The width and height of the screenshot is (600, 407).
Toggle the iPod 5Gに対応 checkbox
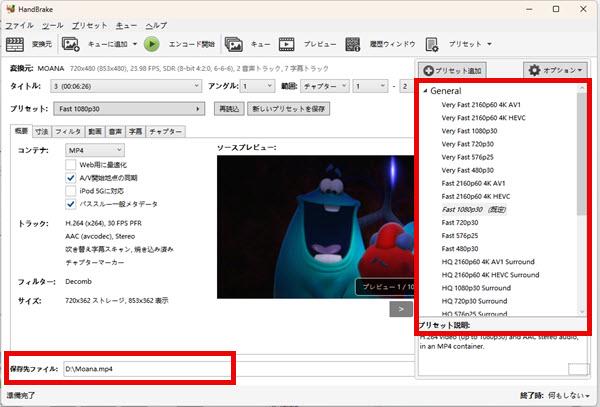pos(71,190)
